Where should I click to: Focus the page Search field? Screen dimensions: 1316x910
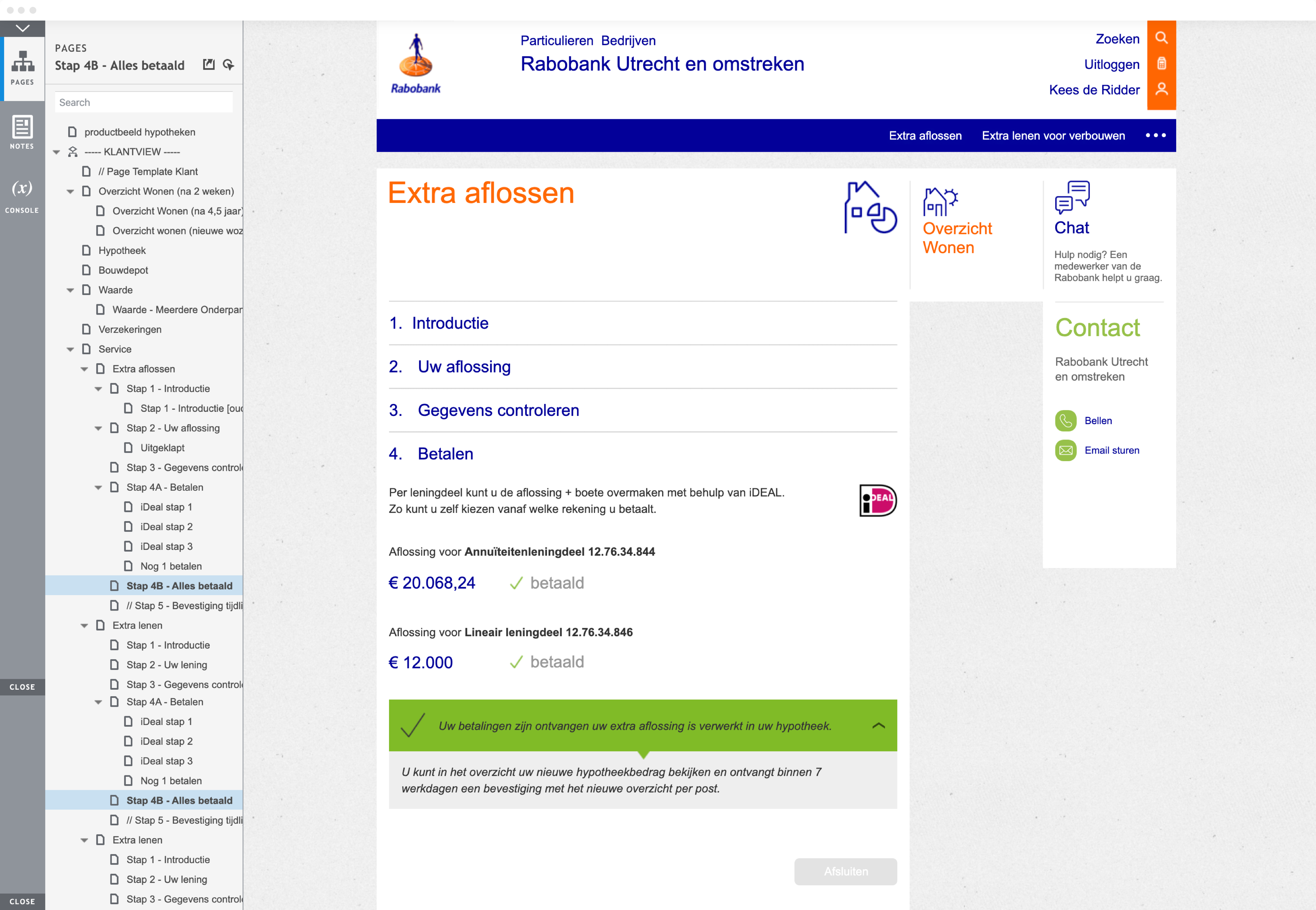click(144, 102)
